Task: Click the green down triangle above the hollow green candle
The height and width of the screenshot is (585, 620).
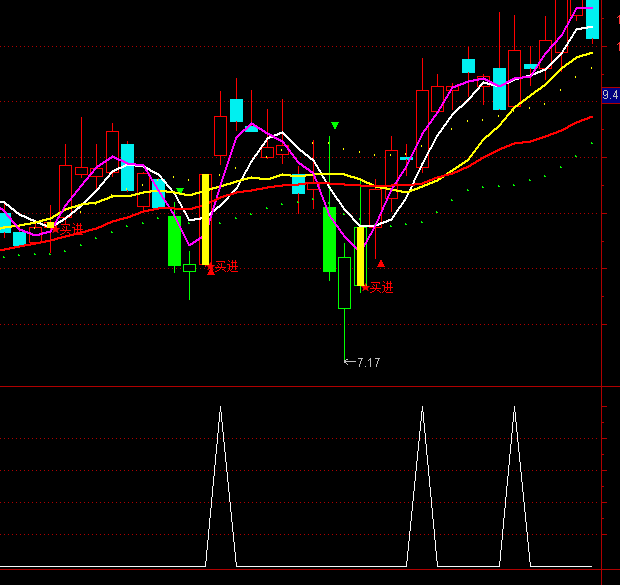Action: pos(335,126)
